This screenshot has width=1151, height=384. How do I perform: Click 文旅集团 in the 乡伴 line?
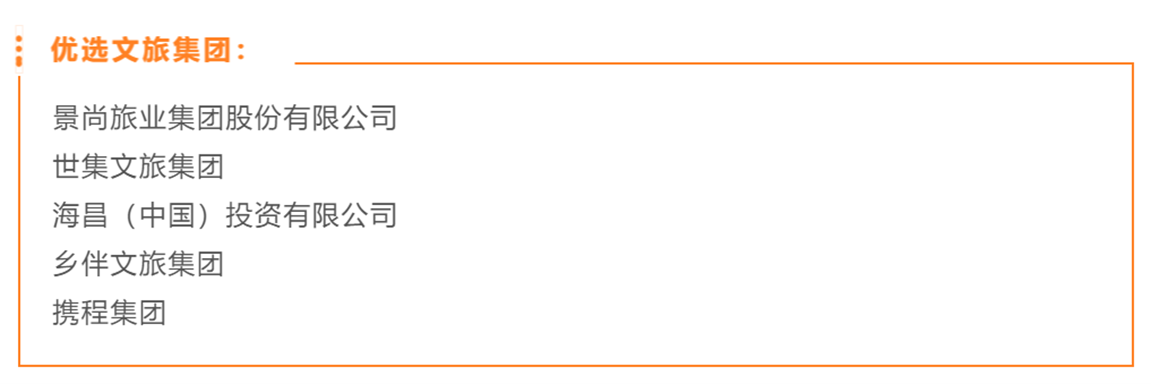click(167, 264)
